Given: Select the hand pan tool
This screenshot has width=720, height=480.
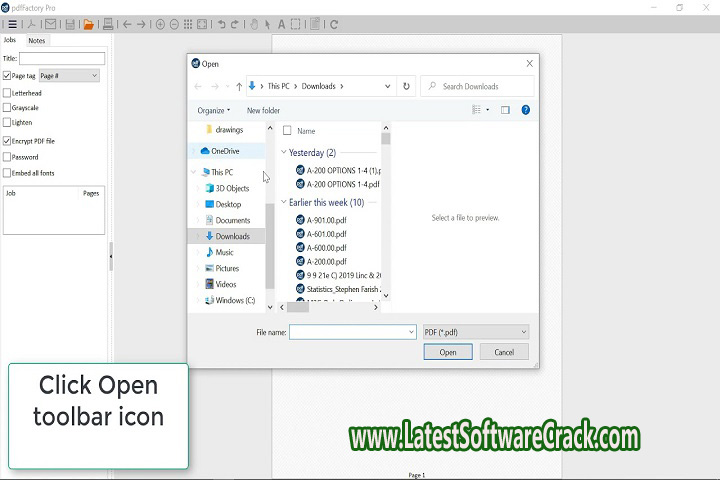Looking at the screenshot, I should click(x=254, y=24).
